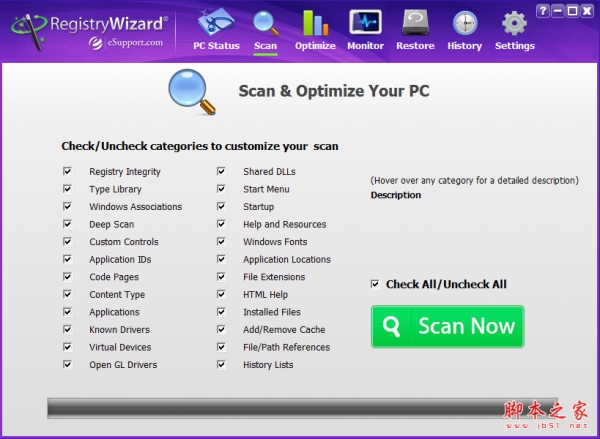Click the Add/Remove Cache label text

click(284, 330)
